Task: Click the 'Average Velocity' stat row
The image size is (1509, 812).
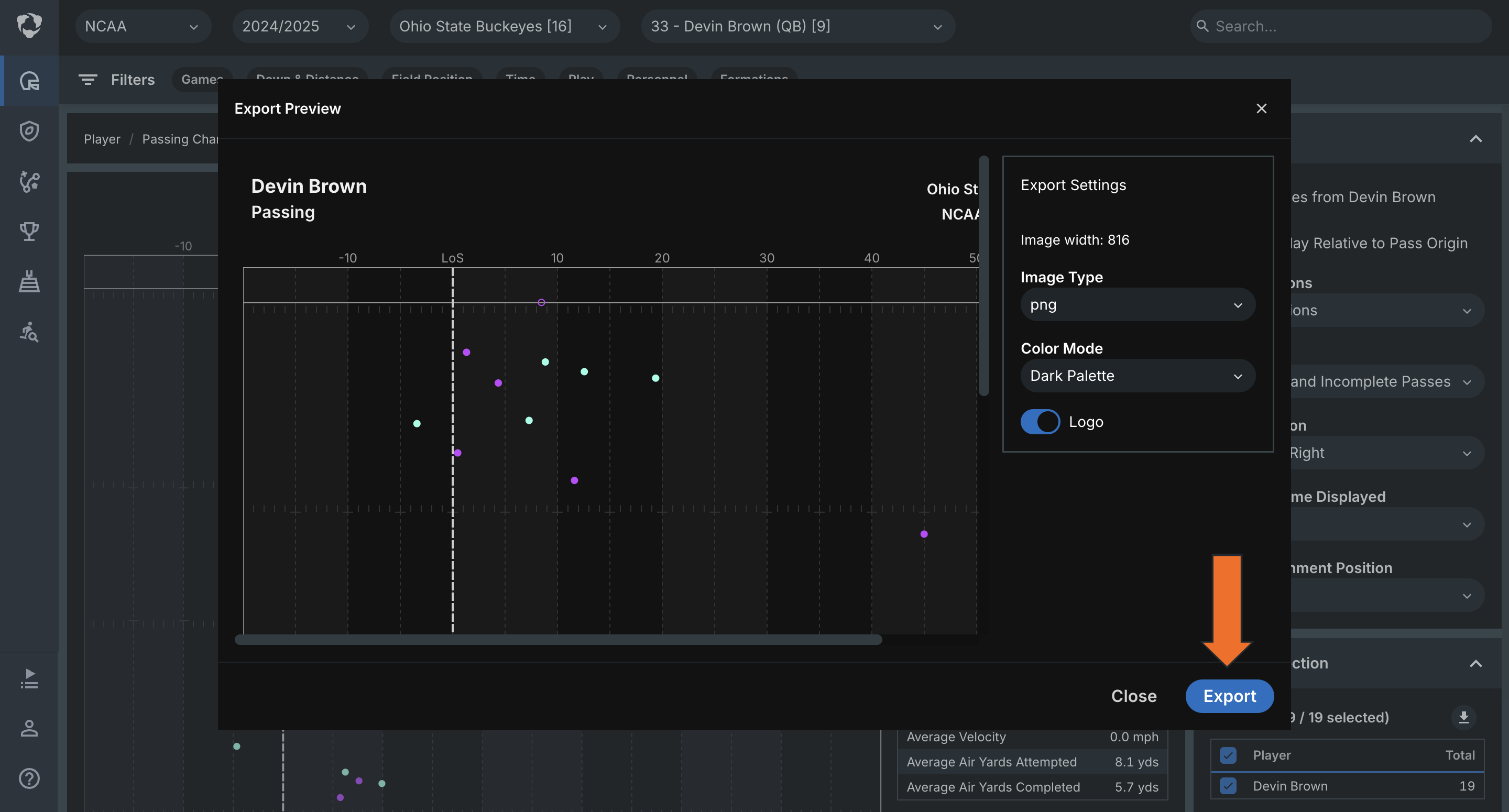Action: (1032, 737)
